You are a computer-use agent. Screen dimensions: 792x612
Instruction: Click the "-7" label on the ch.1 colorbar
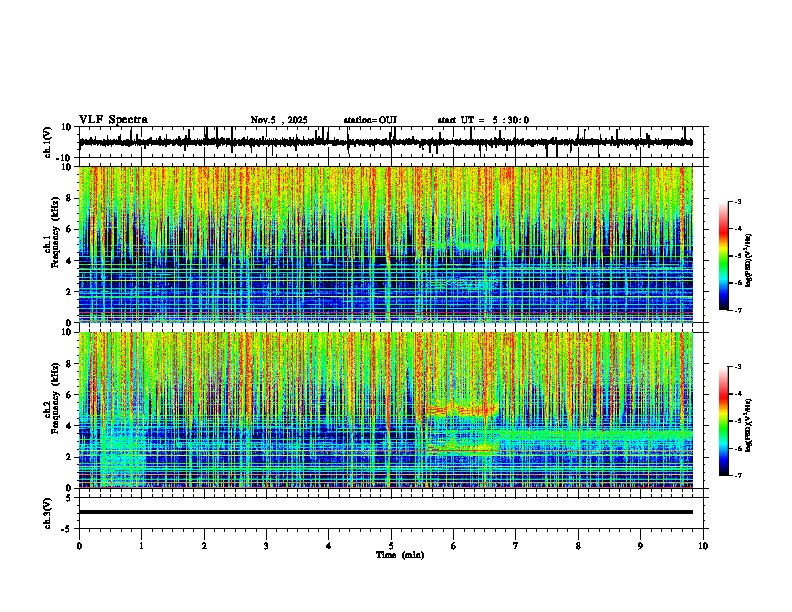(x=738, y=310)
